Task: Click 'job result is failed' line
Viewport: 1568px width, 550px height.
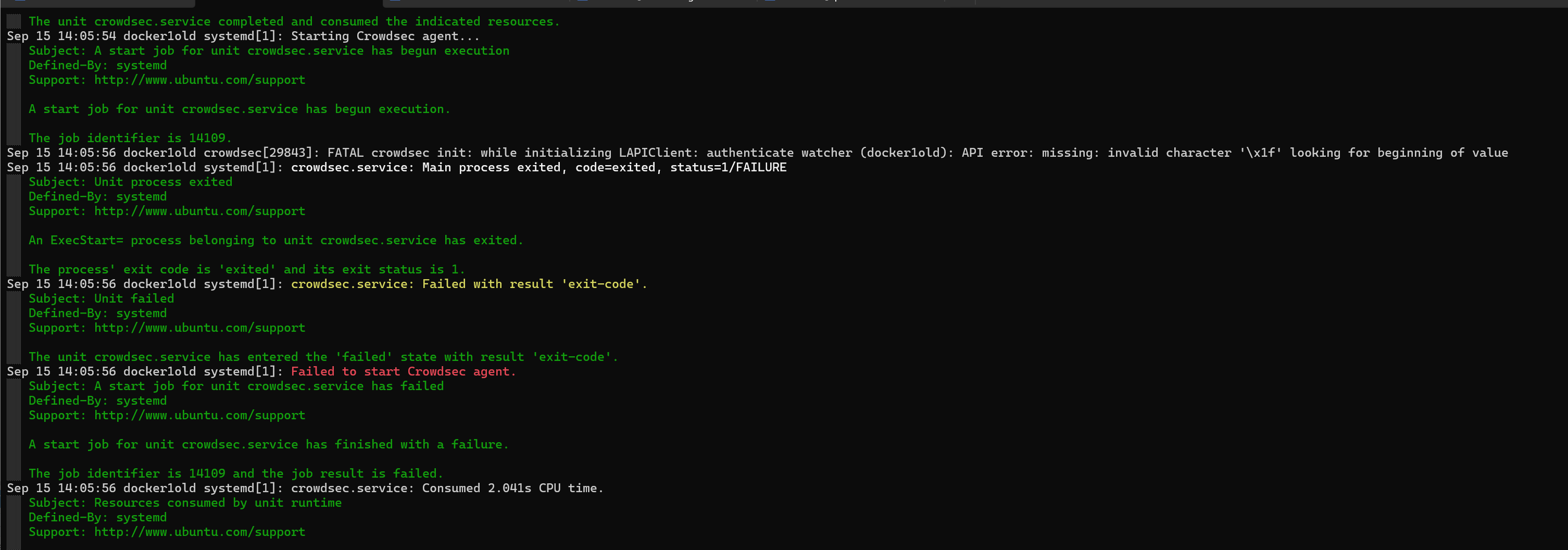Action: (x=235, y=473)
